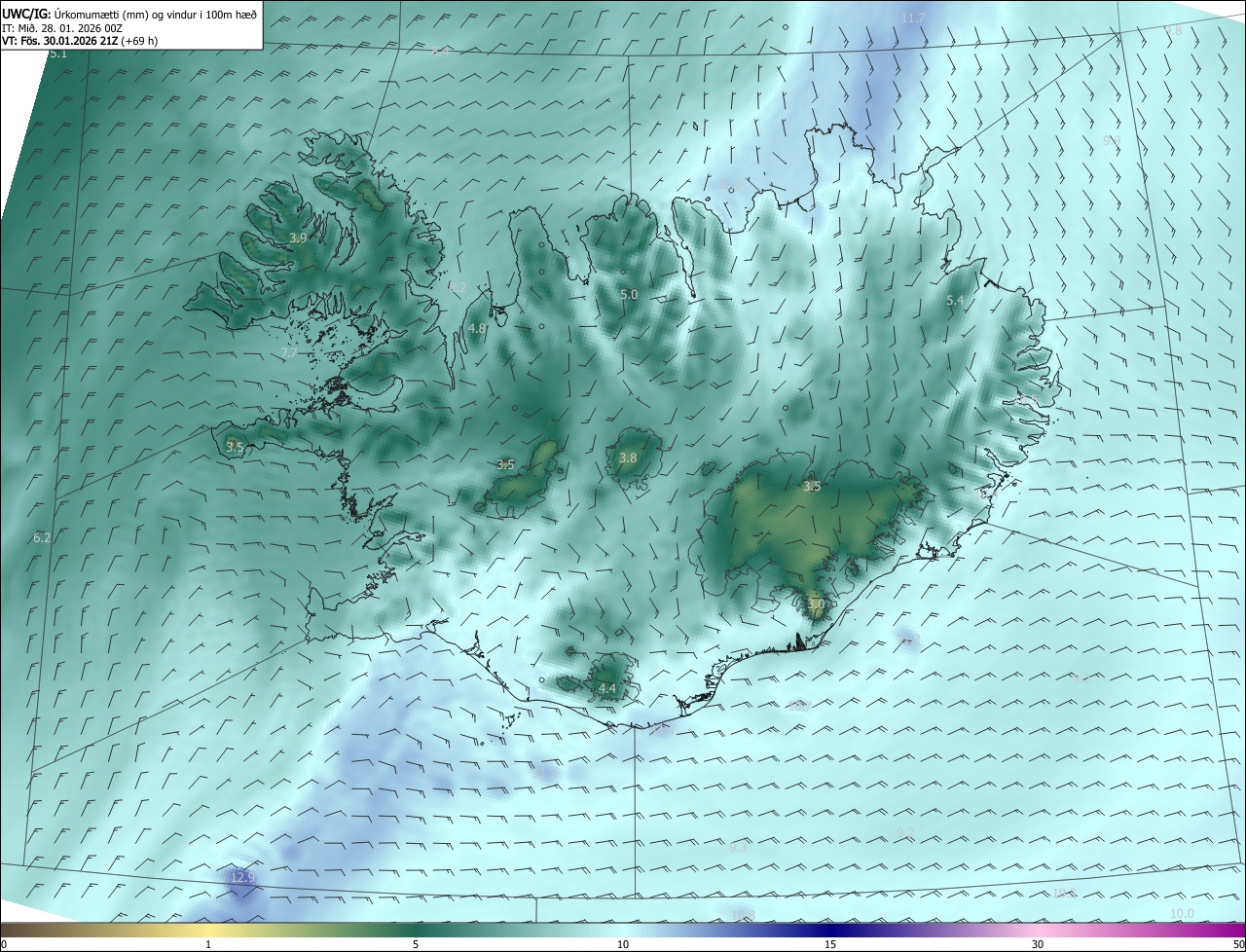
Task: Click the colorbar tick label 1
Action: coord(208,944)
